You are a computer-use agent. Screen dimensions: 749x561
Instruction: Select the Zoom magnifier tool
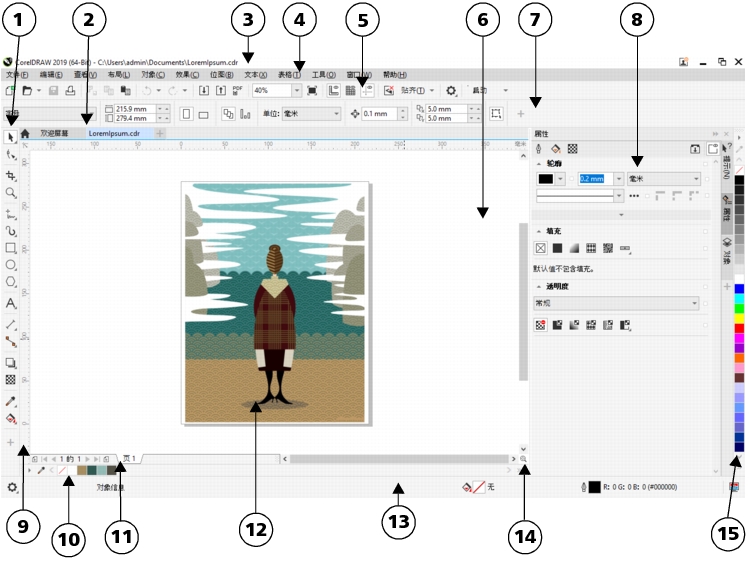pos(11,192)
